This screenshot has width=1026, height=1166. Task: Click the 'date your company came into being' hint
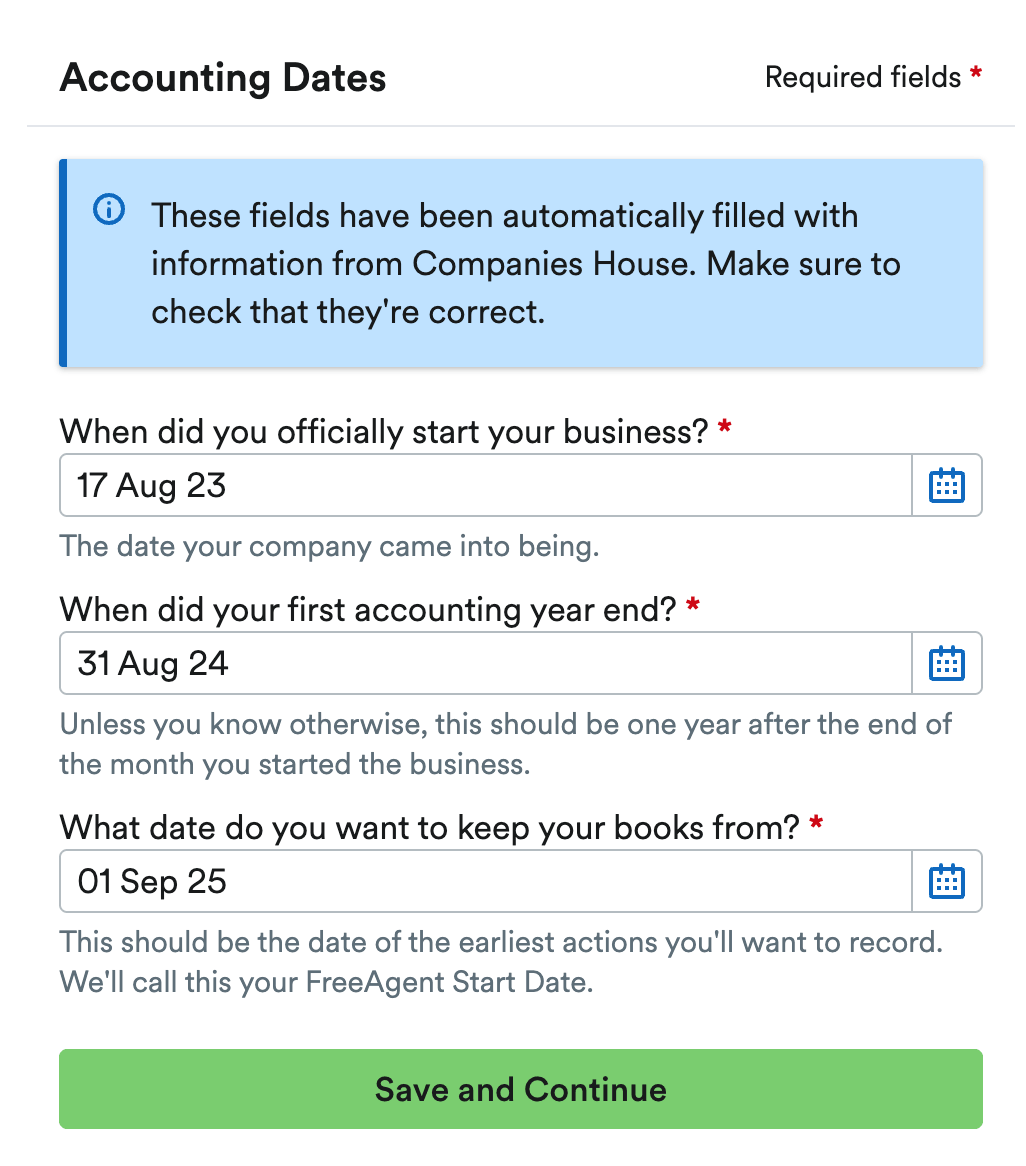pos(329,547)
